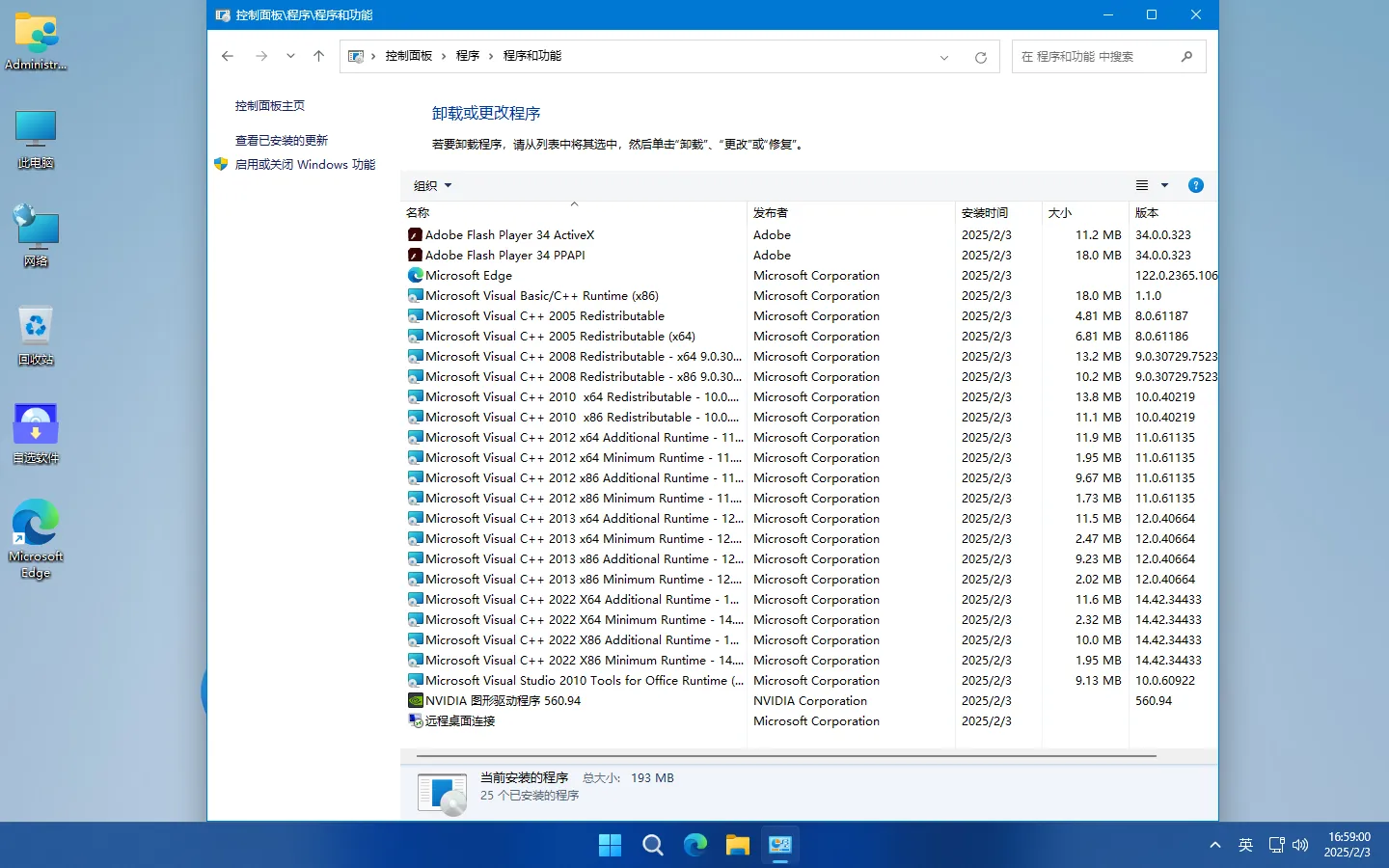Click the 在 程序和功能 中搜索 search field
This screenshot has height=868, width=1389.
coord(1108,57)
